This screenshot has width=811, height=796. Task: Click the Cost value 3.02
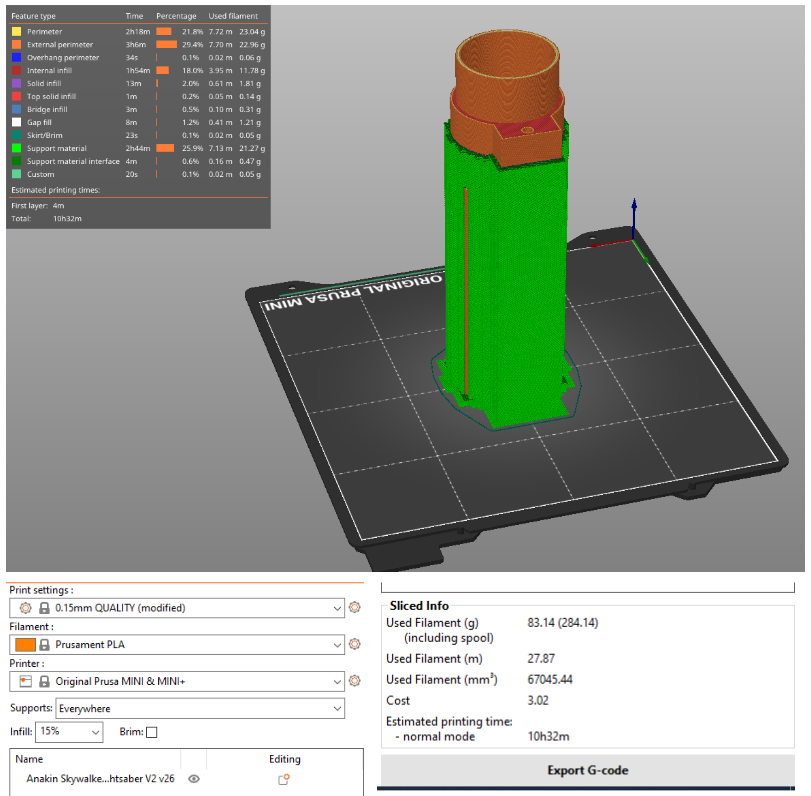pos(538,700)
